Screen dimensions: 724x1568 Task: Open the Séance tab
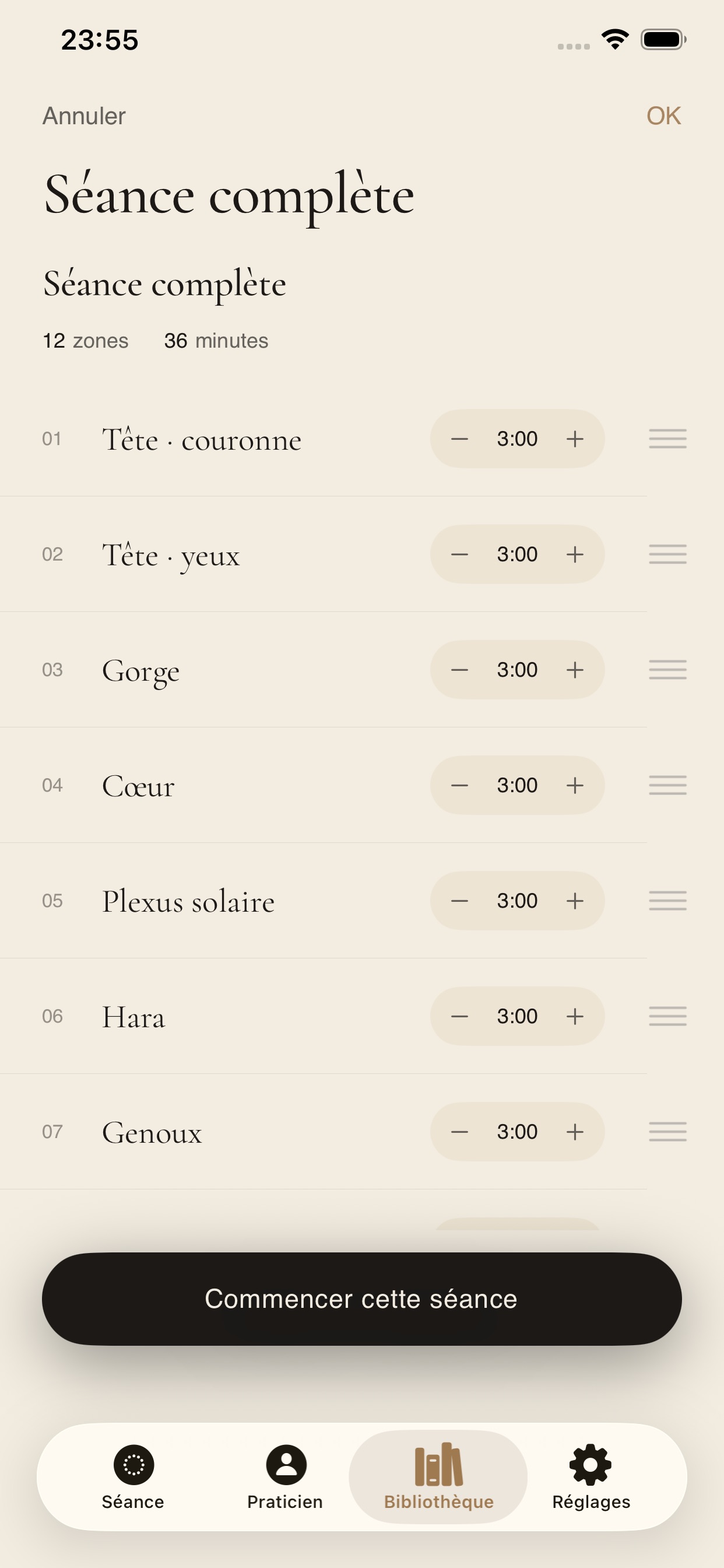click(x=133, y=1476)
